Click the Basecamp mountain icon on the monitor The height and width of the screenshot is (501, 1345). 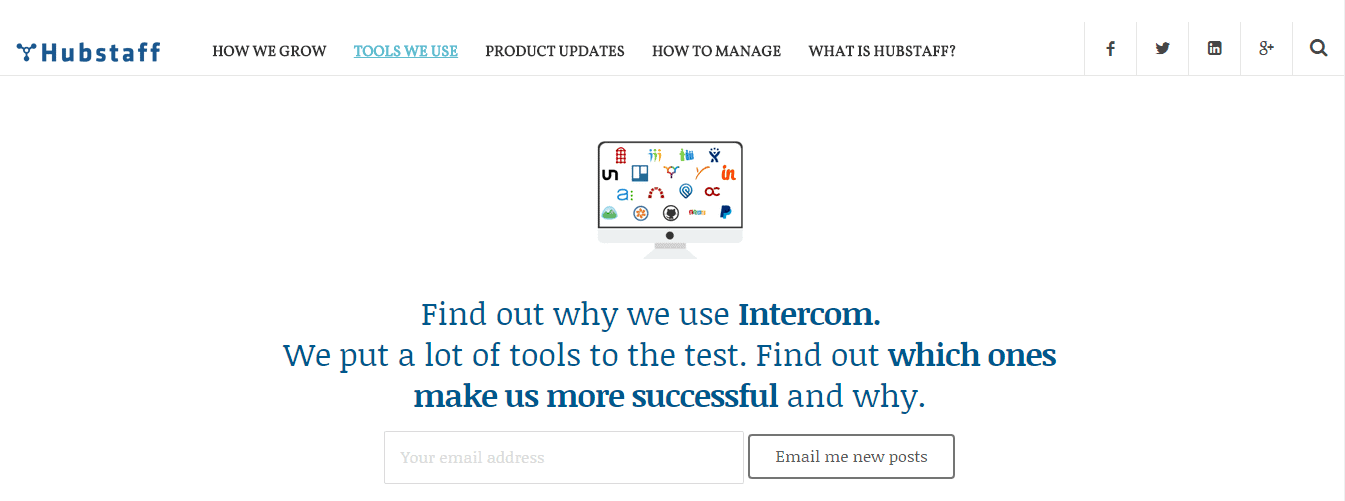click(609, 213)
